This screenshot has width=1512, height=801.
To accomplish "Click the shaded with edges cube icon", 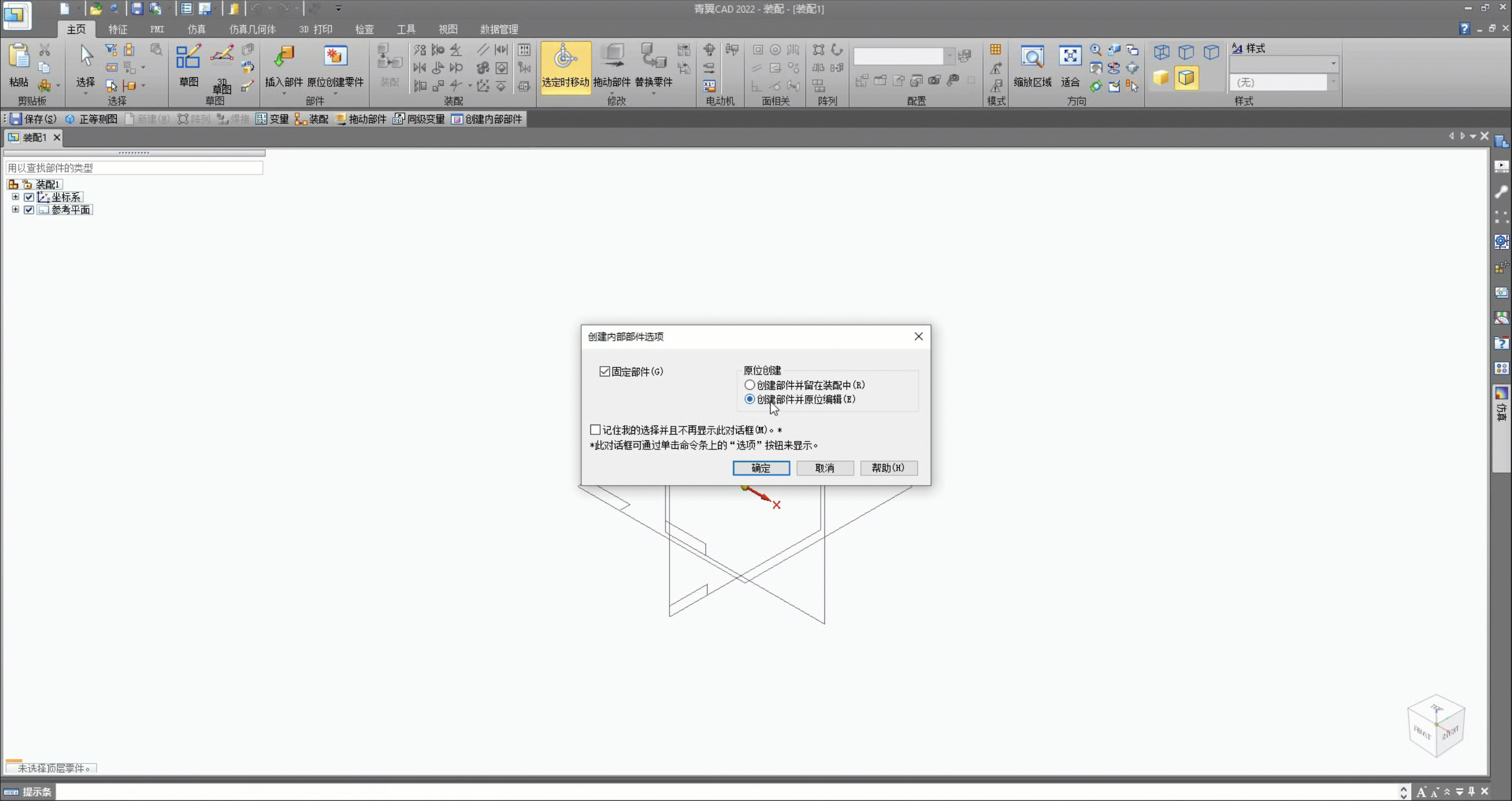I will [1186, 78].
